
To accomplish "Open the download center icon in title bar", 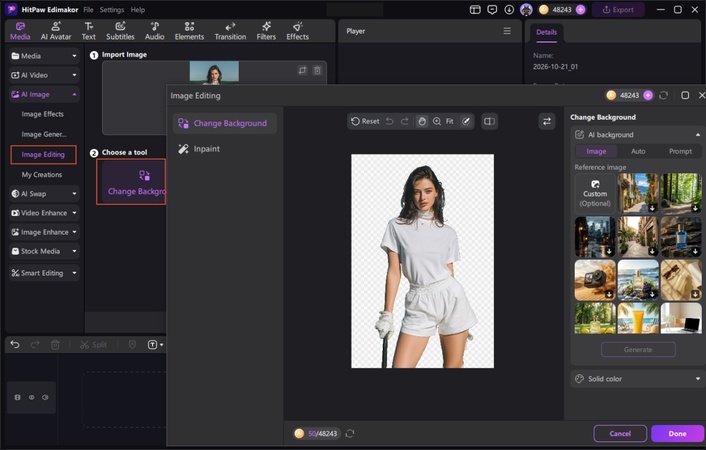I will 509,9.
